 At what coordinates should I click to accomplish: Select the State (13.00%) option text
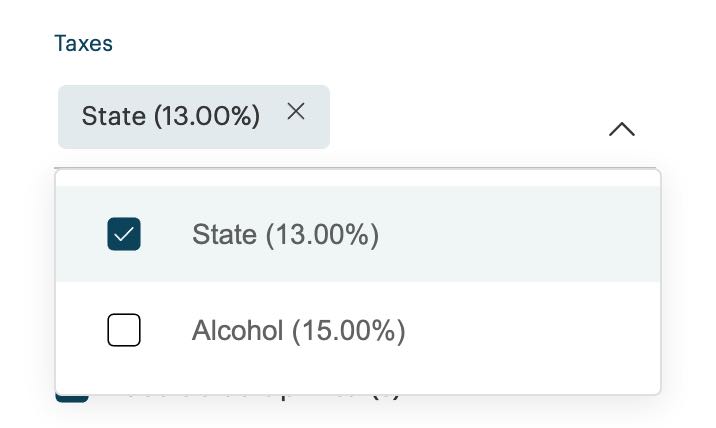pos(285,235)
